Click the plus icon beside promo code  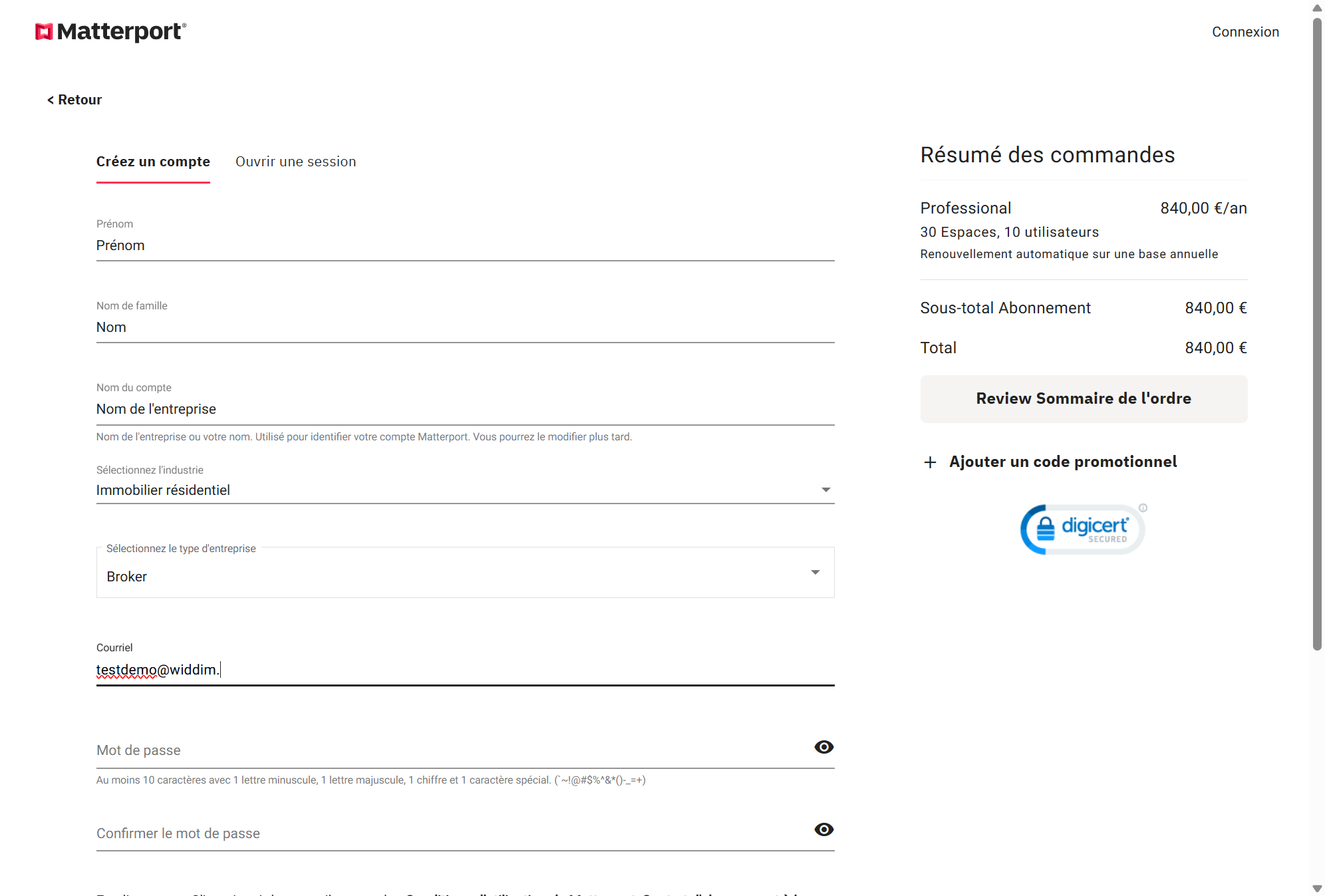930,462
